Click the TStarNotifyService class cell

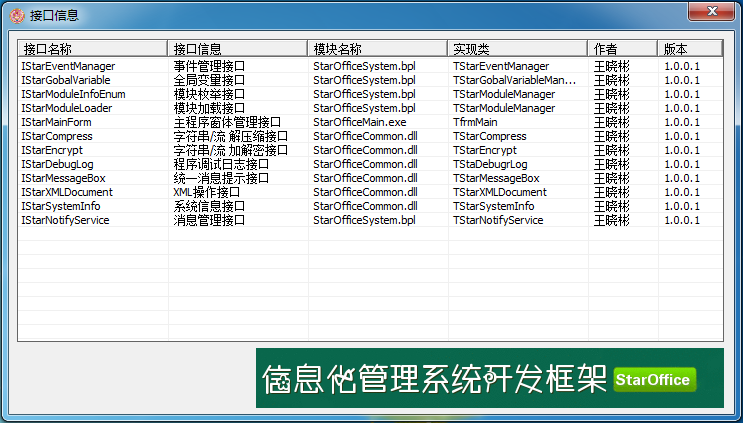[498, 220]
